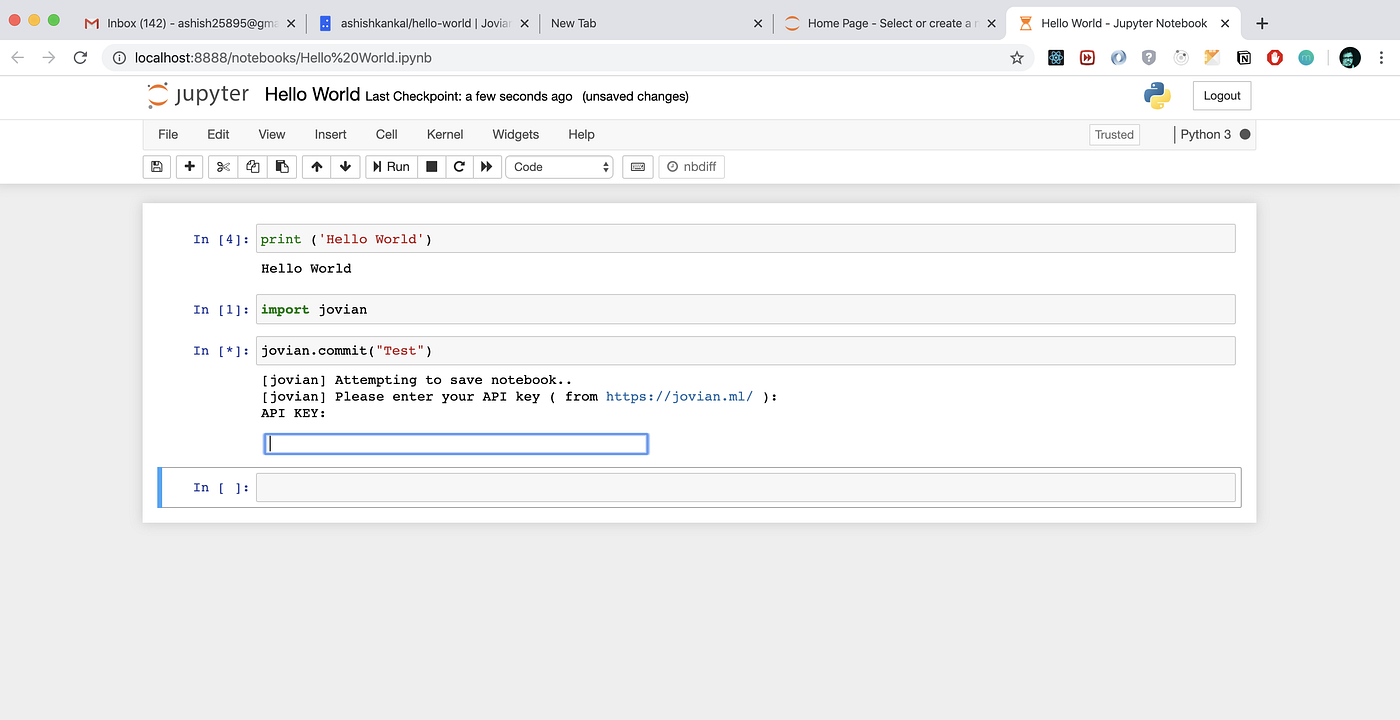Copy the selected cell

(252, 166)
